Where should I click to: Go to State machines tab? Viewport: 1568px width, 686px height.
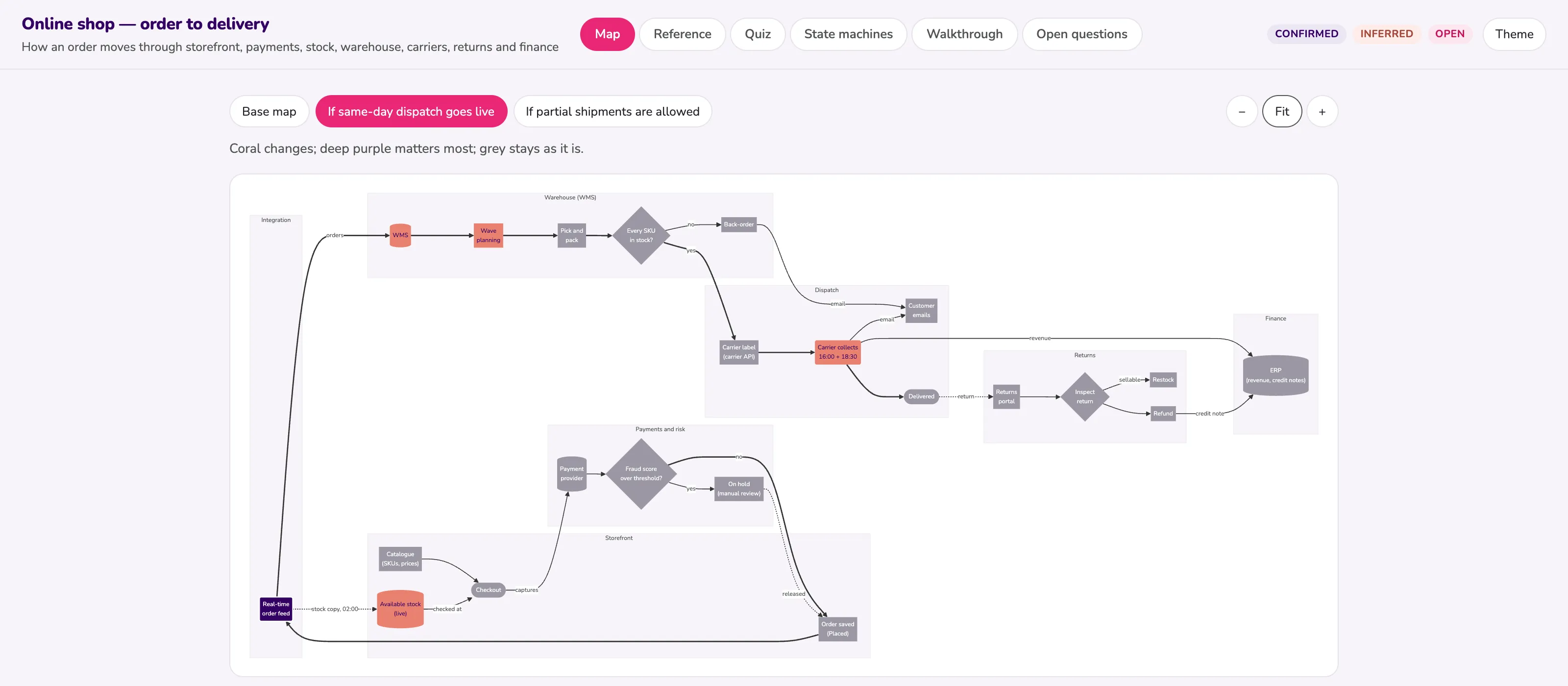click(x=848, y=34)
